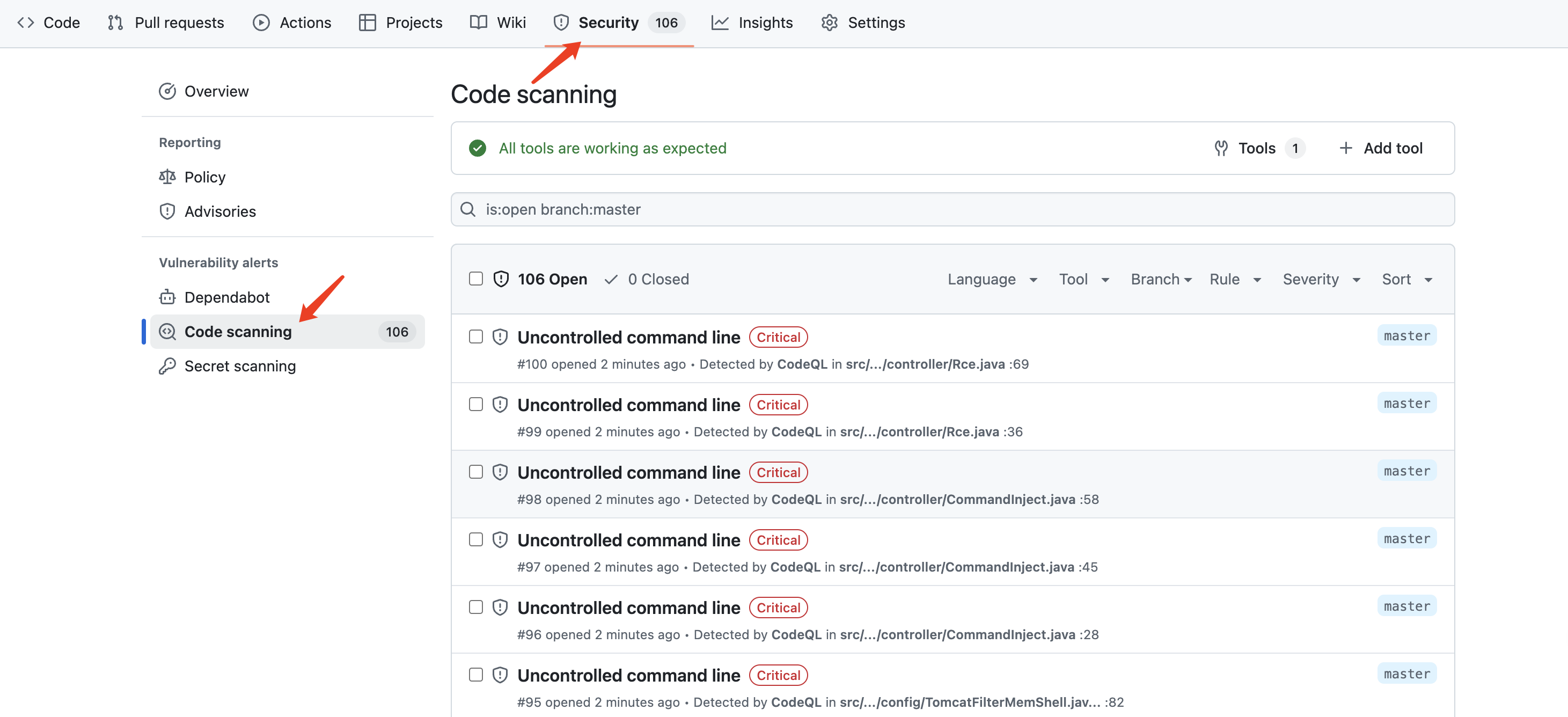Click the Dependabot robot icon in sidebar
Screen dimensions: 1568x717
pyautogui.click(x=167, y=297)
